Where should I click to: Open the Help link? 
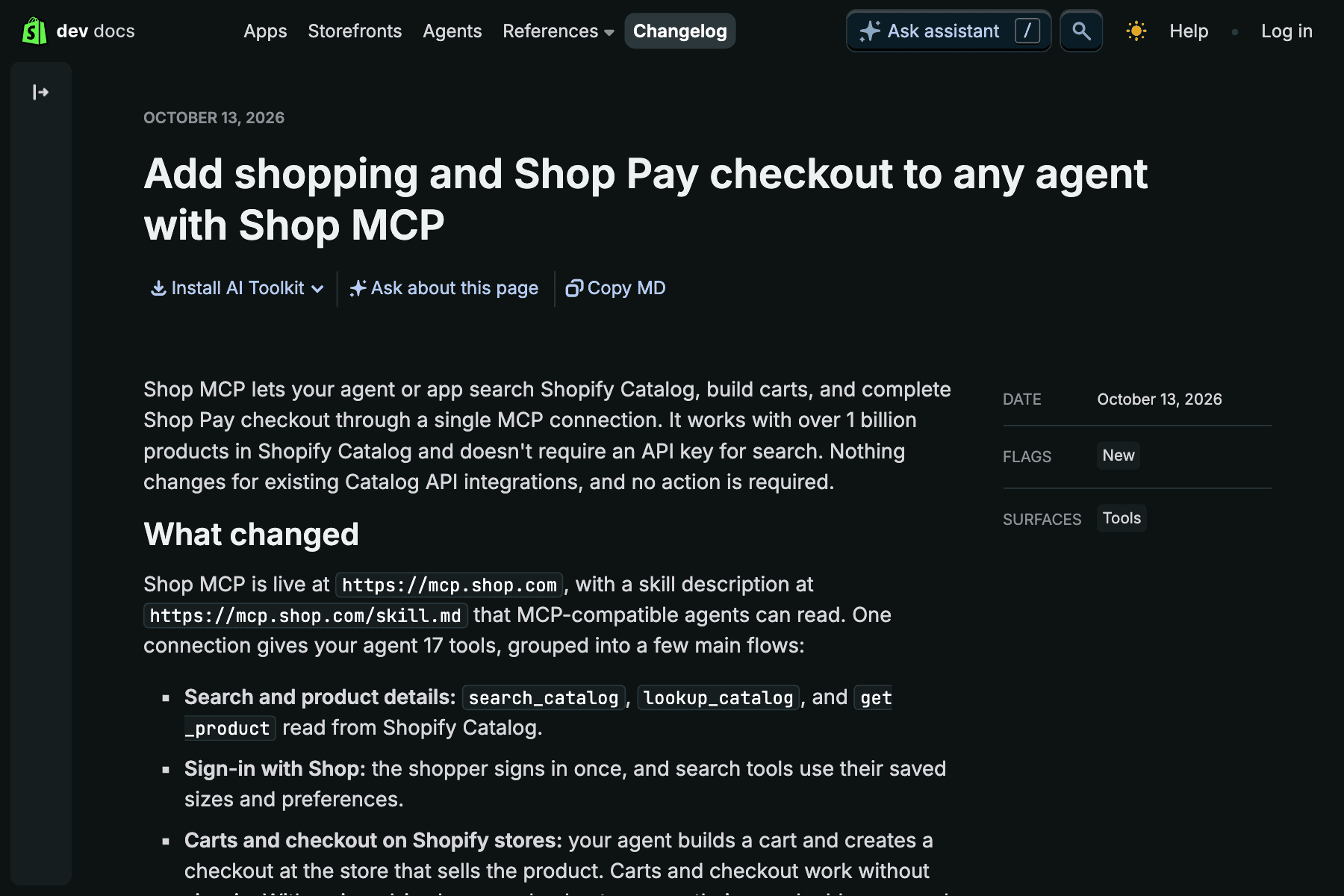1189,31
